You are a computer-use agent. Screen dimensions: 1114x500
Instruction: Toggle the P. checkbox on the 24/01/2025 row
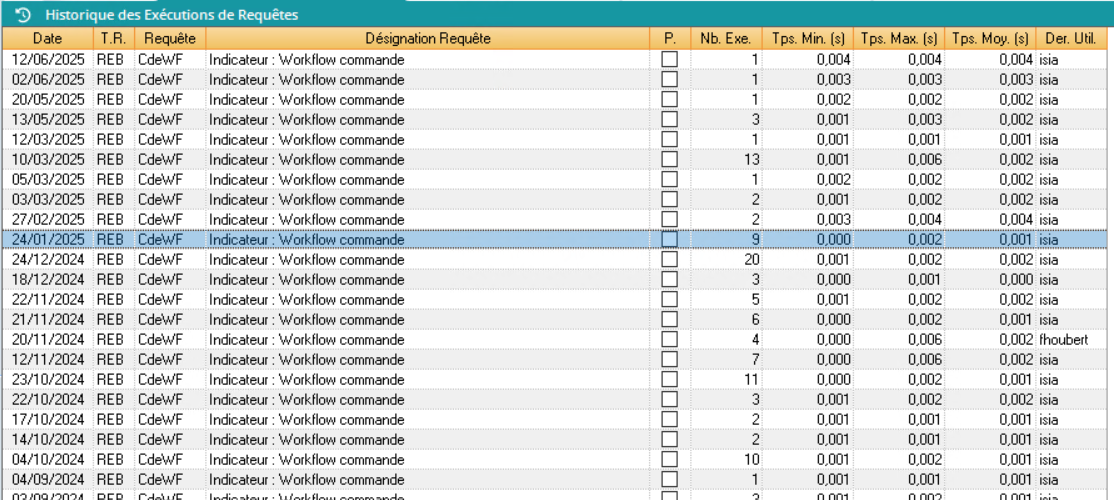tap(669, 240)
